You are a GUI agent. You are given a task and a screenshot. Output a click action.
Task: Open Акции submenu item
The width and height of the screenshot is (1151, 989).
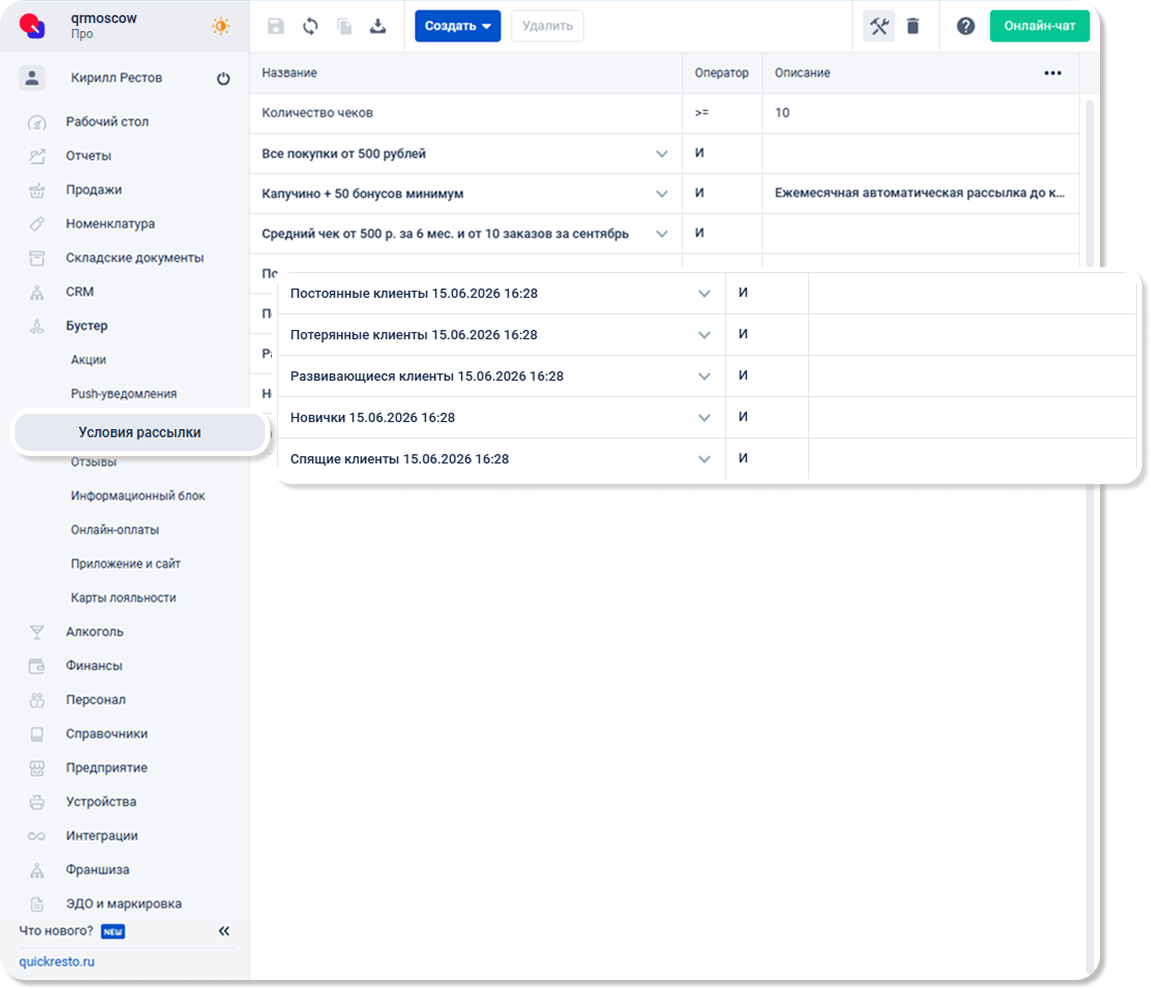pyautogui.click(x=88, y=360)
